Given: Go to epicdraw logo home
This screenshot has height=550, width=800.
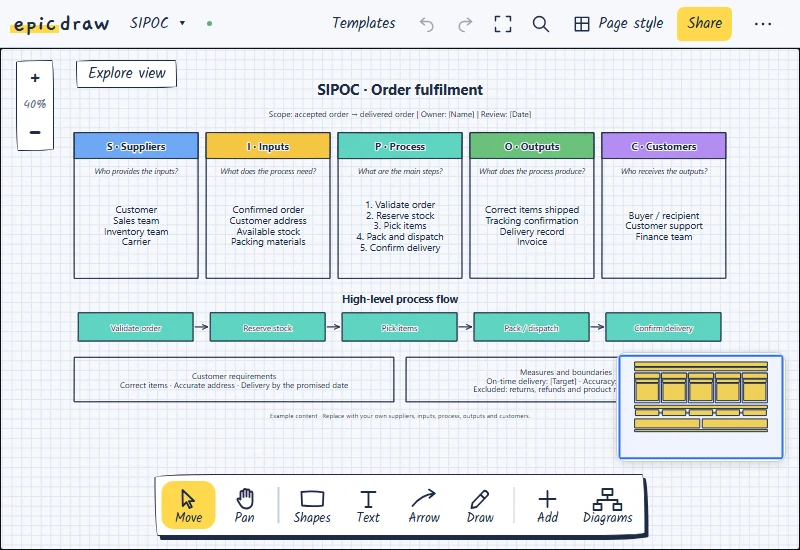Looking at the screenshot, I should pyautogui.click(x=61, y=24).
